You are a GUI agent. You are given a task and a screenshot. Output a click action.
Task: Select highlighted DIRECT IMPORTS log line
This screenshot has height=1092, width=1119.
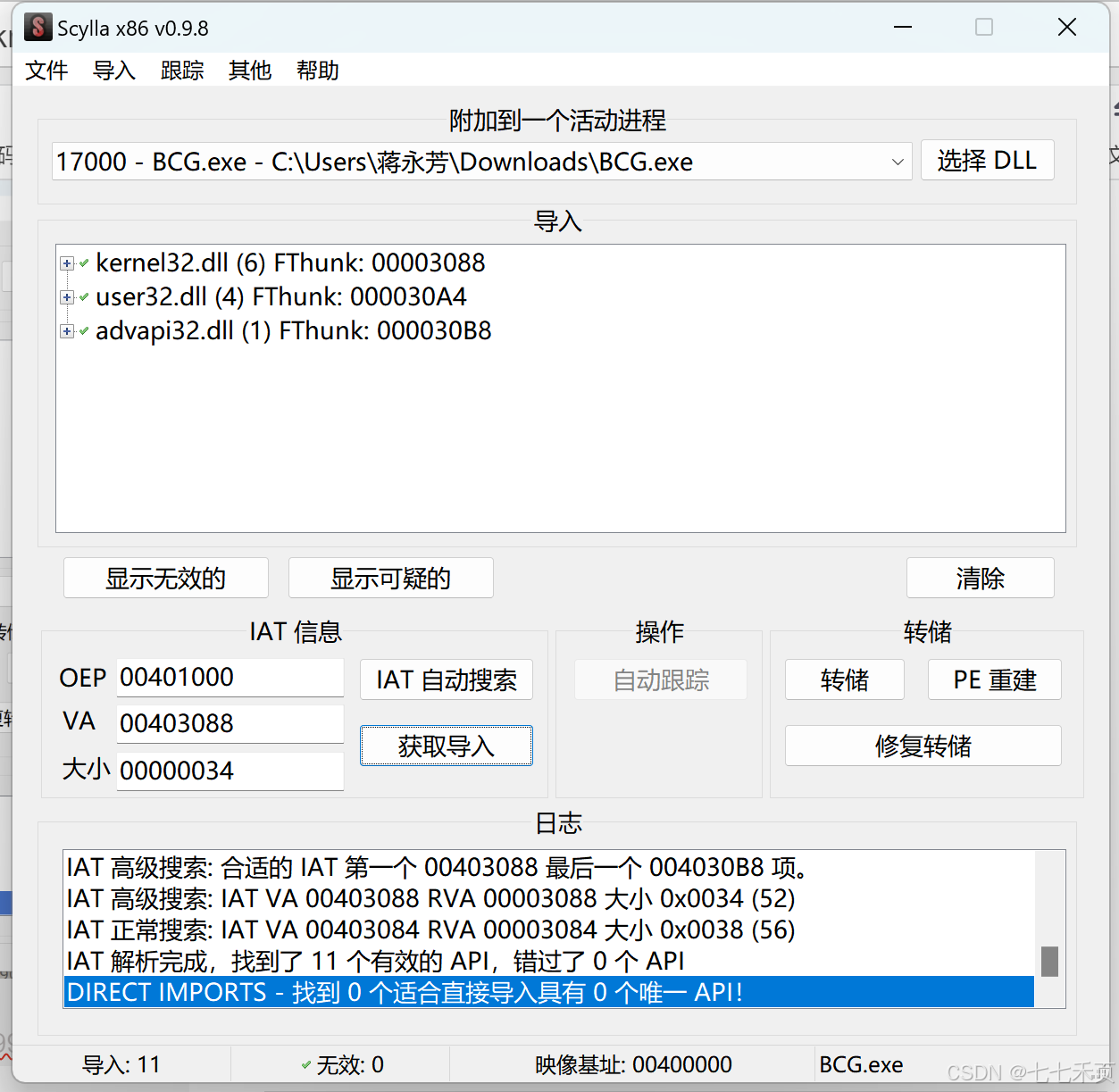(x=549, y=992)
